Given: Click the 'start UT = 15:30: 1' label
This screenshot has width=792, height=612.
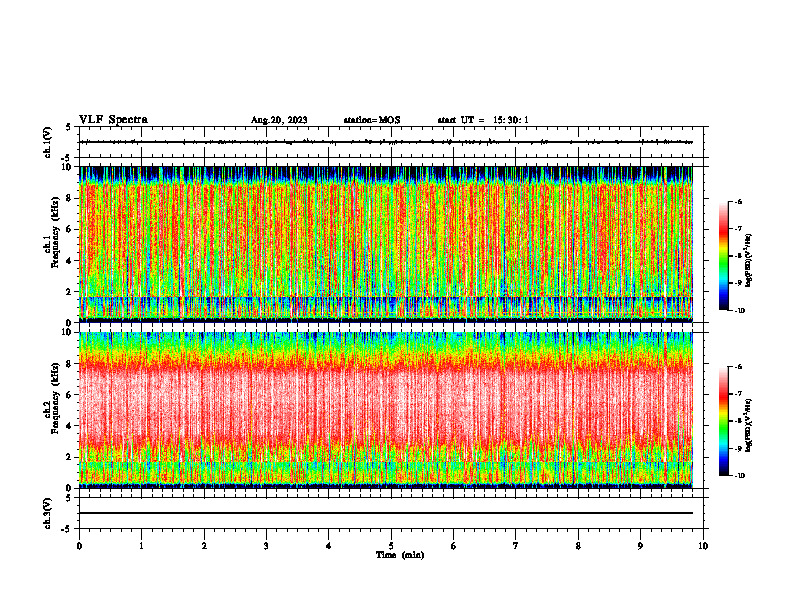Looking at the screenshot, I should pyautogui.click(x=483, y=120).
